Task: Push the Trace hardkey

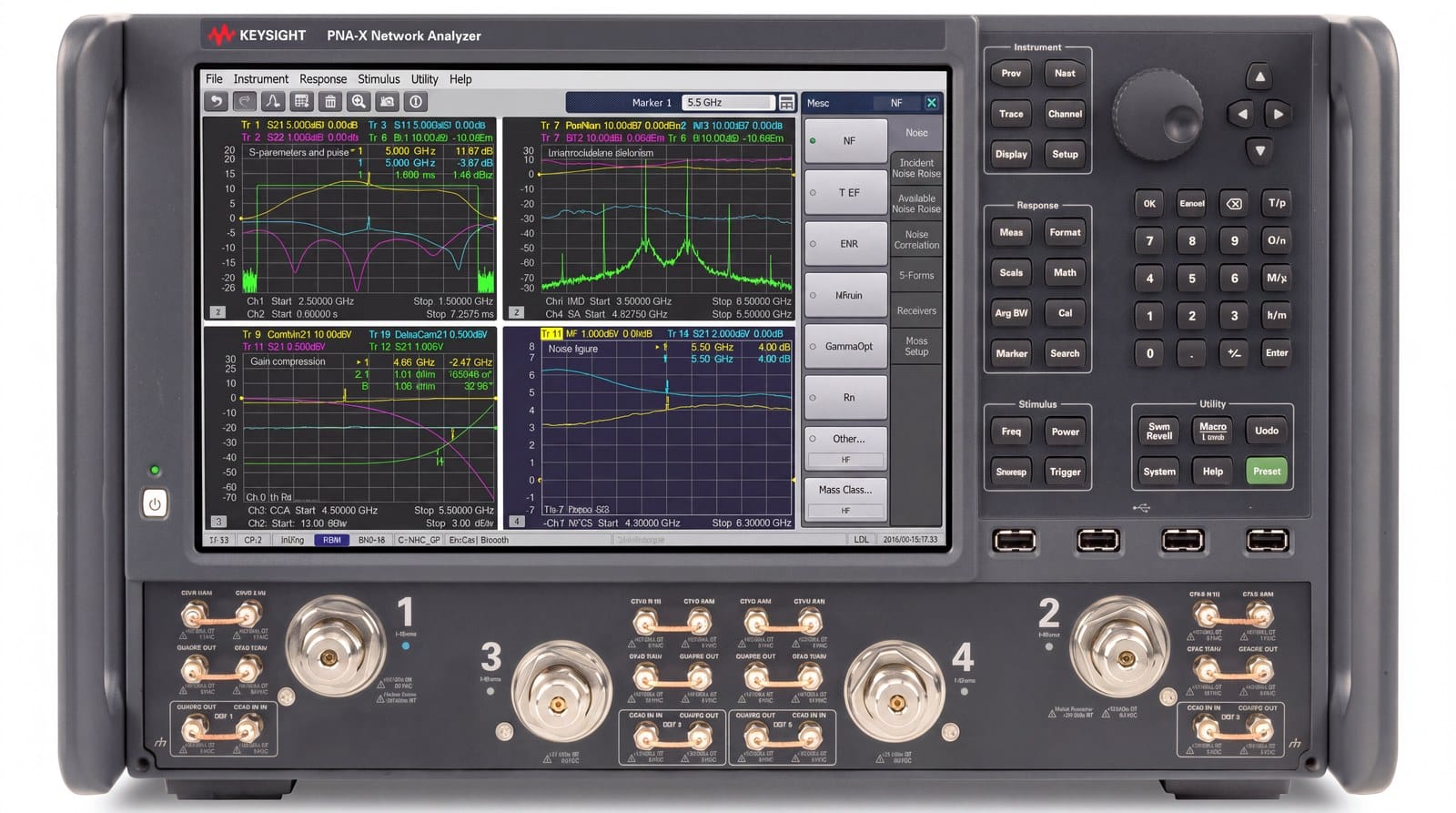Action: [x=1011, y=115]
